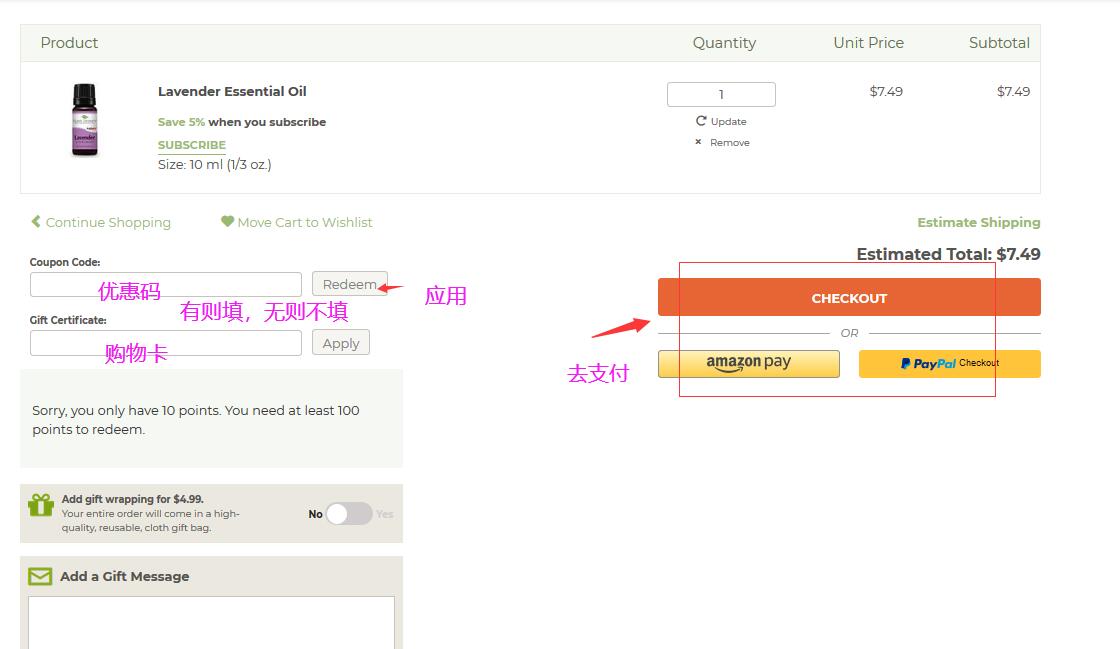Viewport: 1120px width, 649px height.
Task: Click the Lavender Essential Oil bottle thumbnail
Action: [84, 120]
